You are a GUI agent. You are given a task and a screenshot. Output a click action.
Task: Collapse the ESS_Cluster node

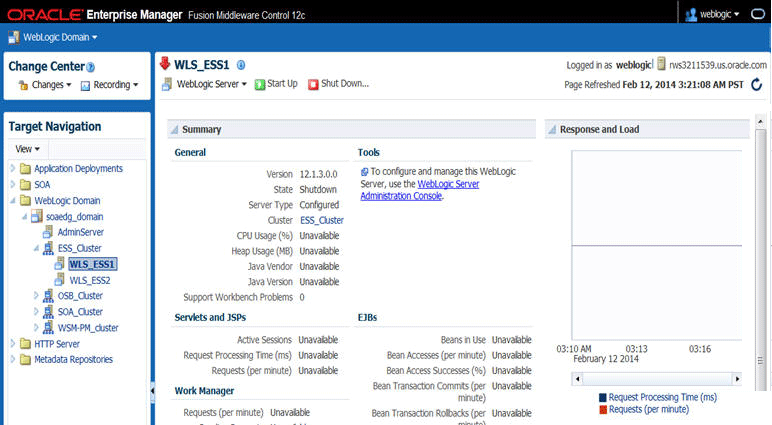(36, 248)
